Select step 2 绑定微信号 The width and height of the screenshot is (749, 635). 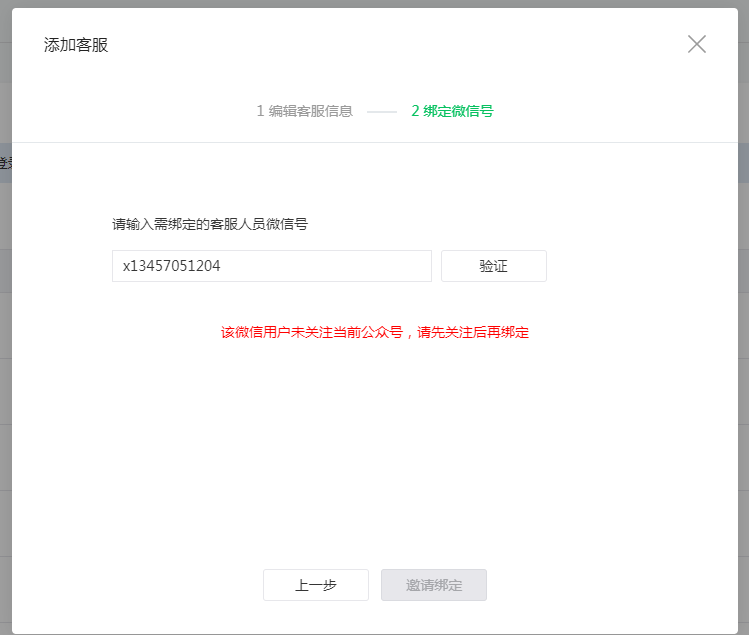(452, 111)
